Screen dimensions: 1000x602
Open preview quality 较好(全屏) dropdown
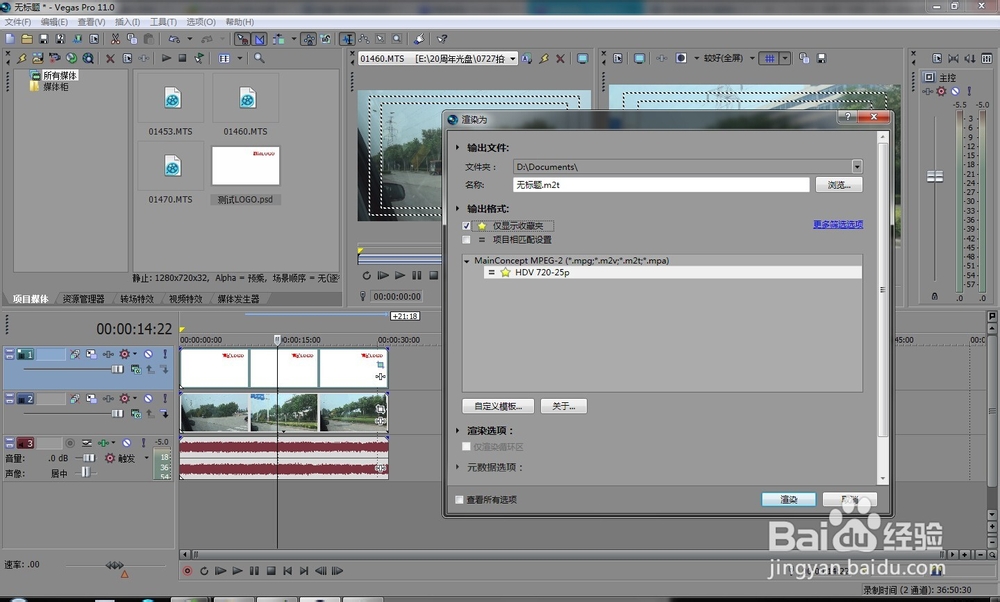[753, 58]
